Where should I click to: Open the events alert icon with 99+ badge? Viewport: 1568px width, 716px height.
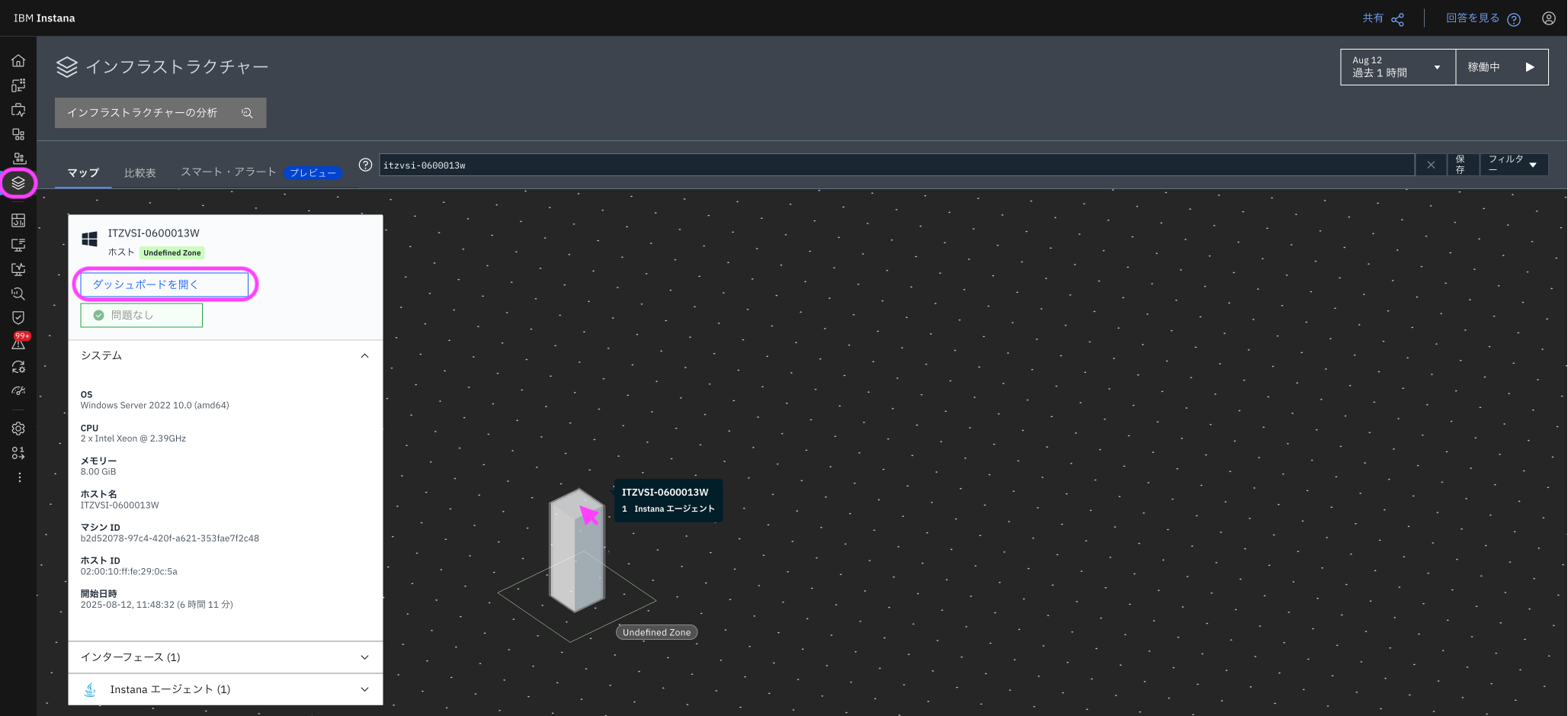tap(18, 342)
